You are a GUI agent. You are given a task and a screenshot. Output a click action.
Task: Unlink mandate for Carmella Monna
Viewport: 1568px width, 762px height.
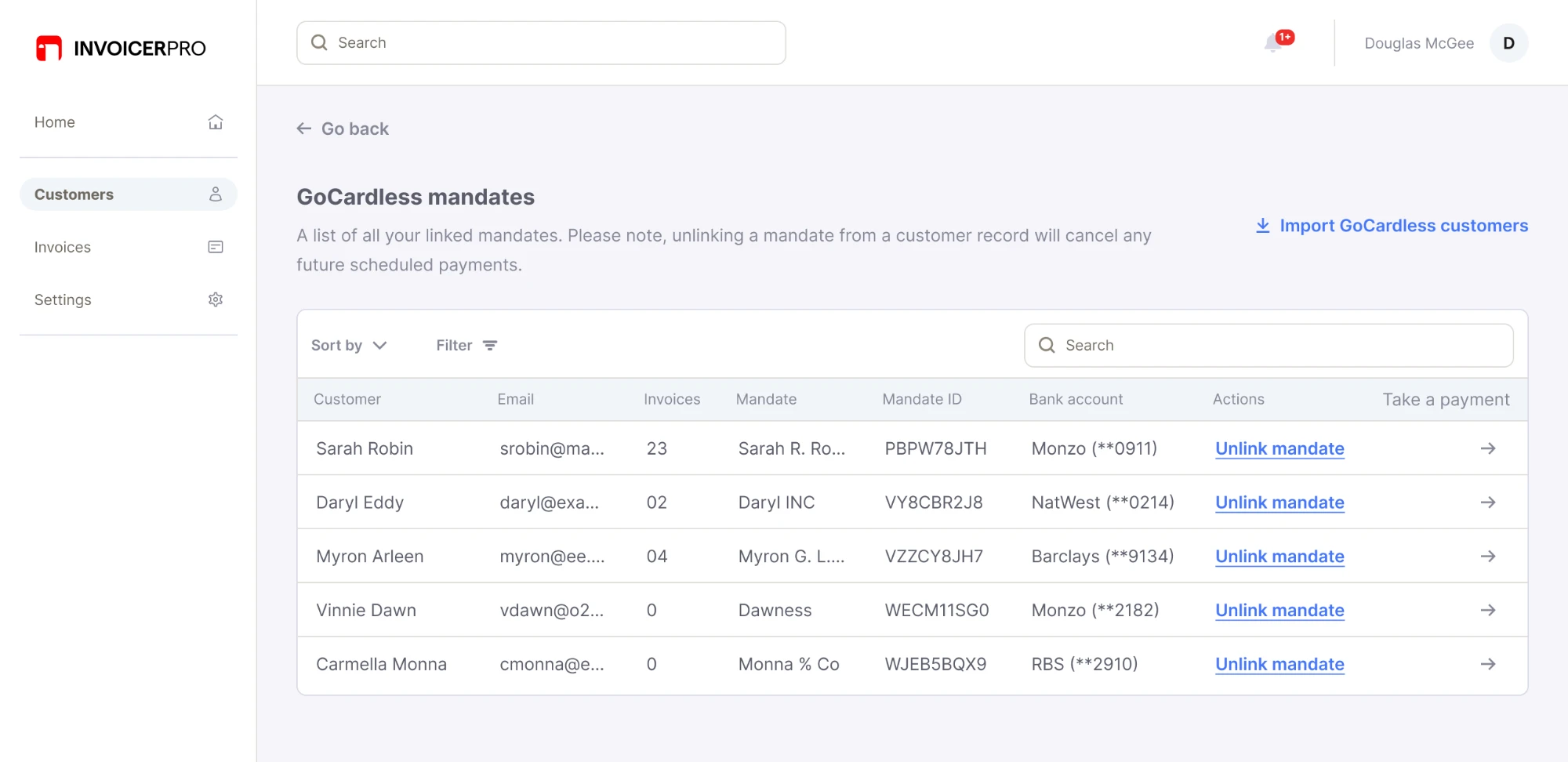tap(1279, 664)
